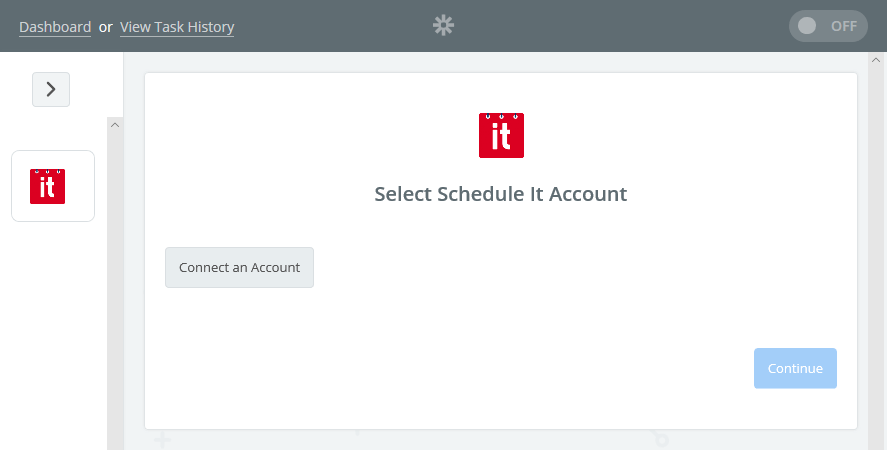Click the sidebar scrollbar up arrow
Viewport: 887px width, 450px height.
click(115, 125)
